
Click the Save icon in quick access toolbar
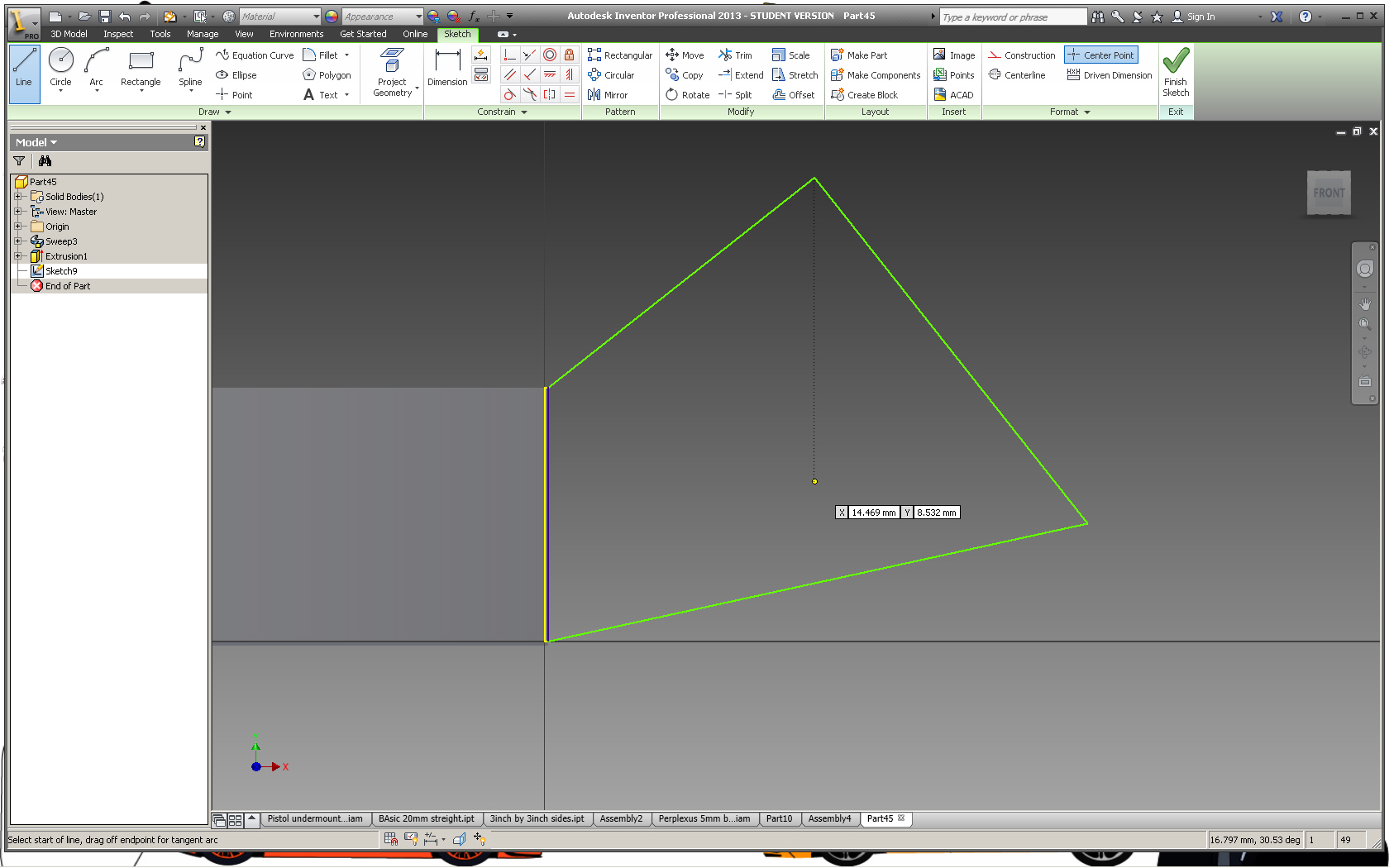click(105, 17)
